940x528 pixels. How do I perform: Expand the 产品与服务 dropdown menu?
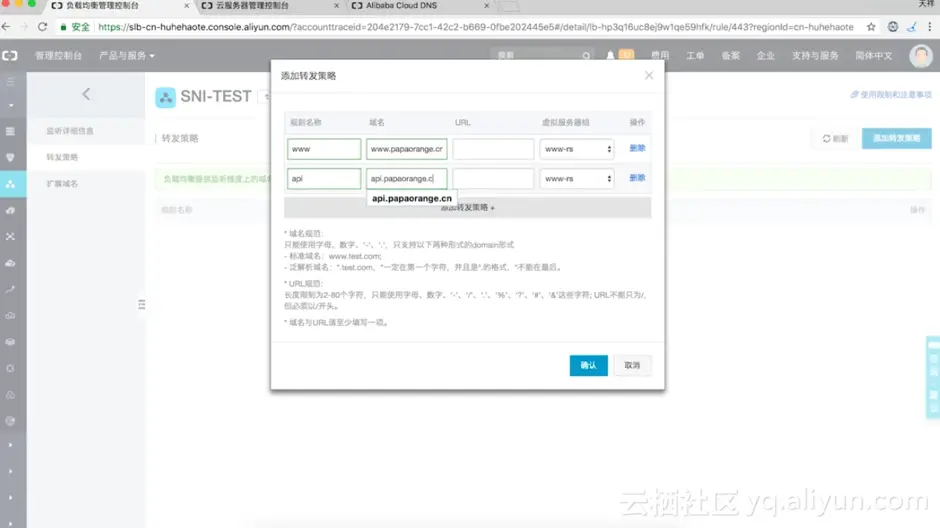[x=126, y=56]
